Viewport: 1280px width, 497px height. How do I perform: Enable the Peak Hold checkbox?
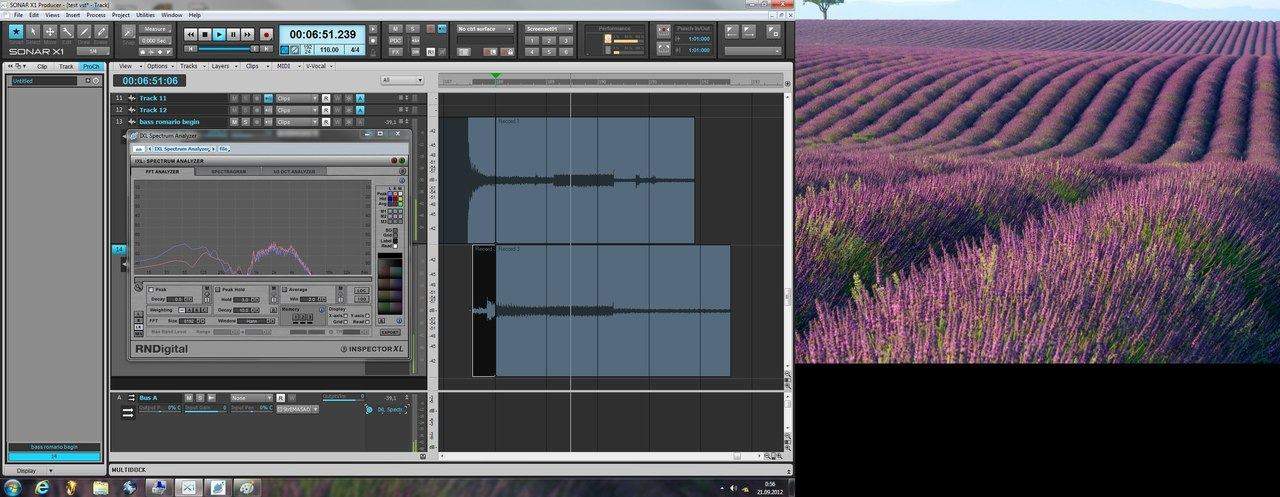pyautogui.click(x=216, y=290)
